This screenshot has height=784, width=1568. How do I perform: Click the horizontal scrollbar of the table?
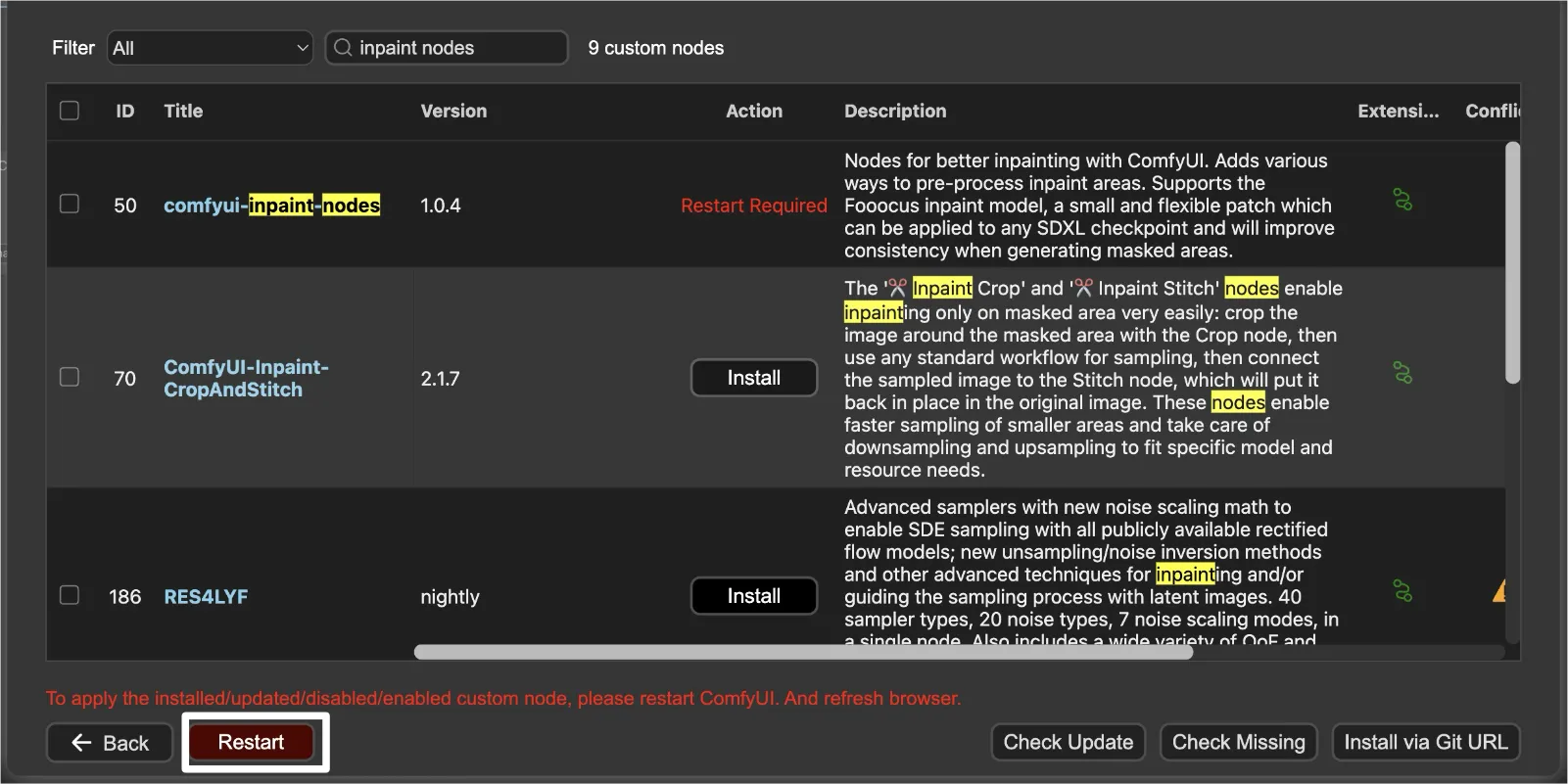click(803, 652)
